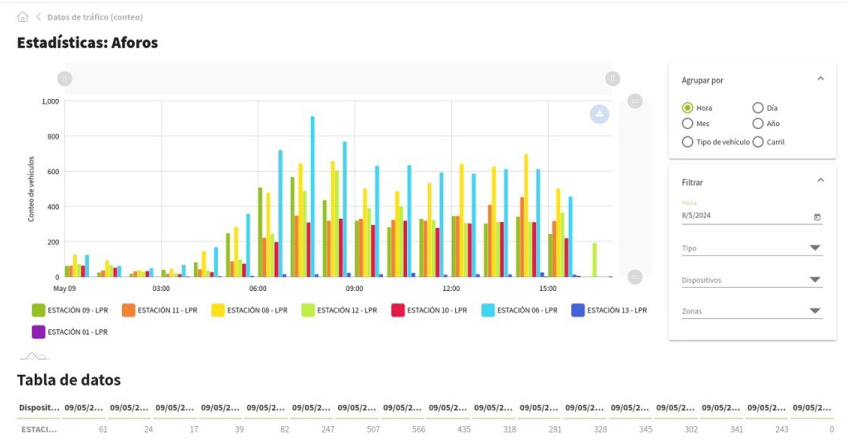The image size is (847, 442).
Task: Click the Fecha date input field
Action: [x=740, y=215]
